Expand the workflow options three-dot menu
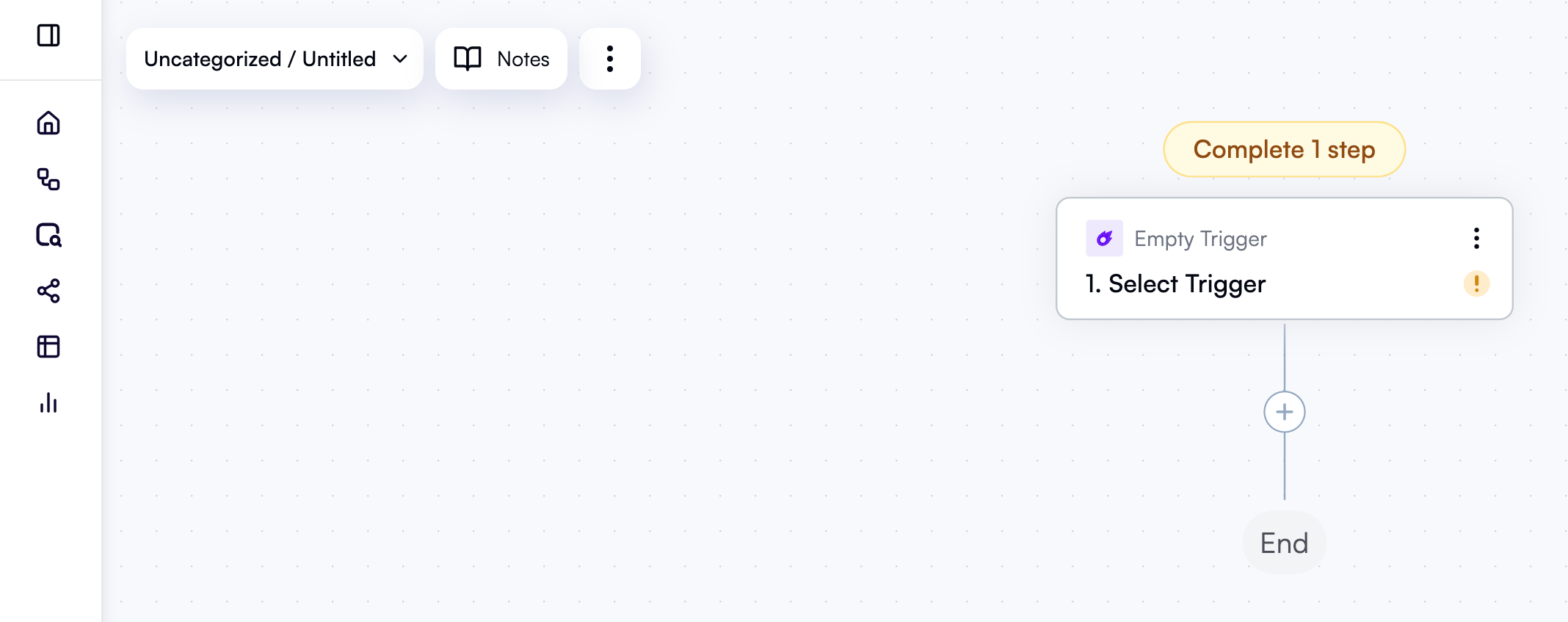The image size is (1568, 622). click(609, 59)
